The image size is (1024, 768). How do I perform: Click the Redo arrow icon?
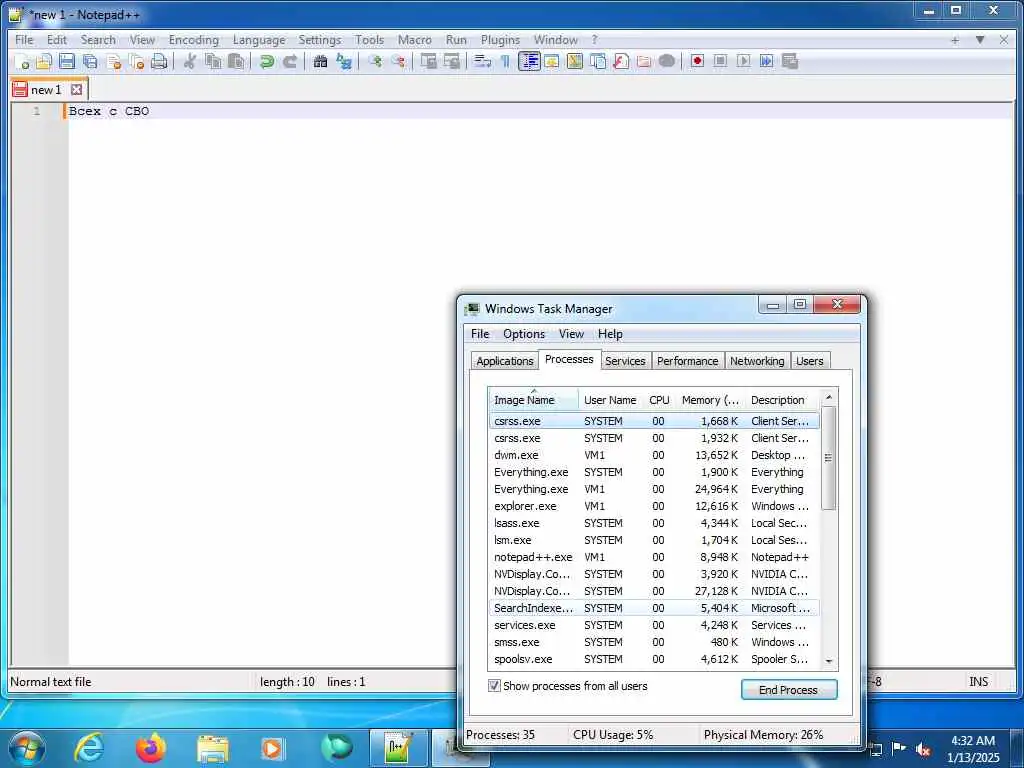[x=290, y=61]
